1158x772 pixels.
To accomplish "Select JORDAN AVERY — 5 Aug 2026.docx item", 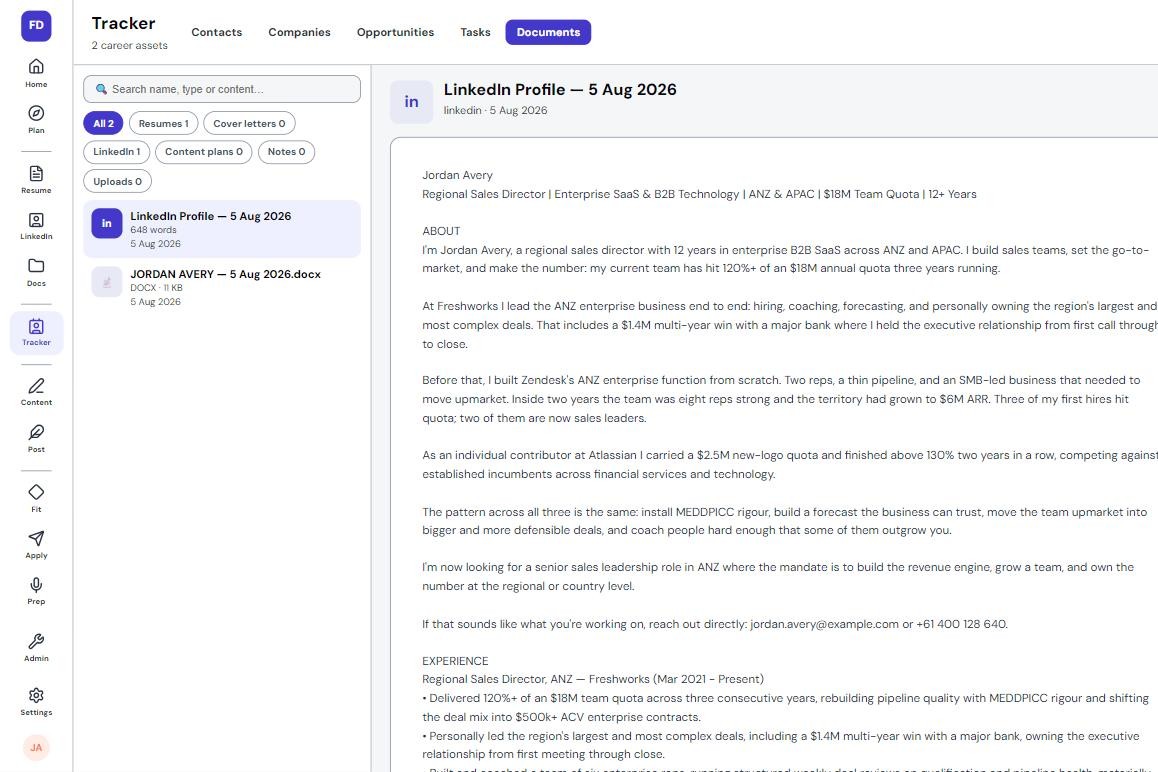I will click(x=222, y=287).
